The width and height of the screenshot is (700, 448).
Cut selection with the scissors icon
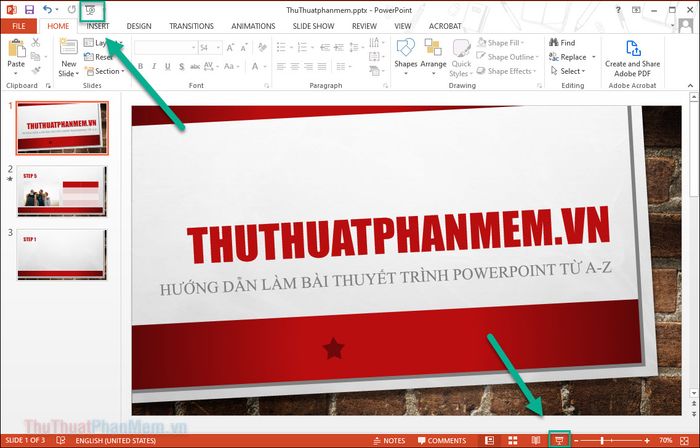(x=36, y=43)
